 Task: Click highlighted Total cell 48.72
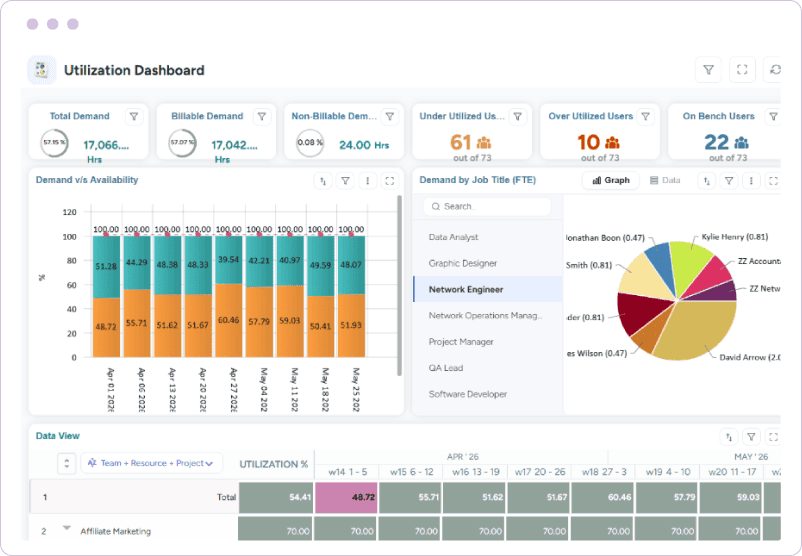pyautogui.click(x=346, y=497)
